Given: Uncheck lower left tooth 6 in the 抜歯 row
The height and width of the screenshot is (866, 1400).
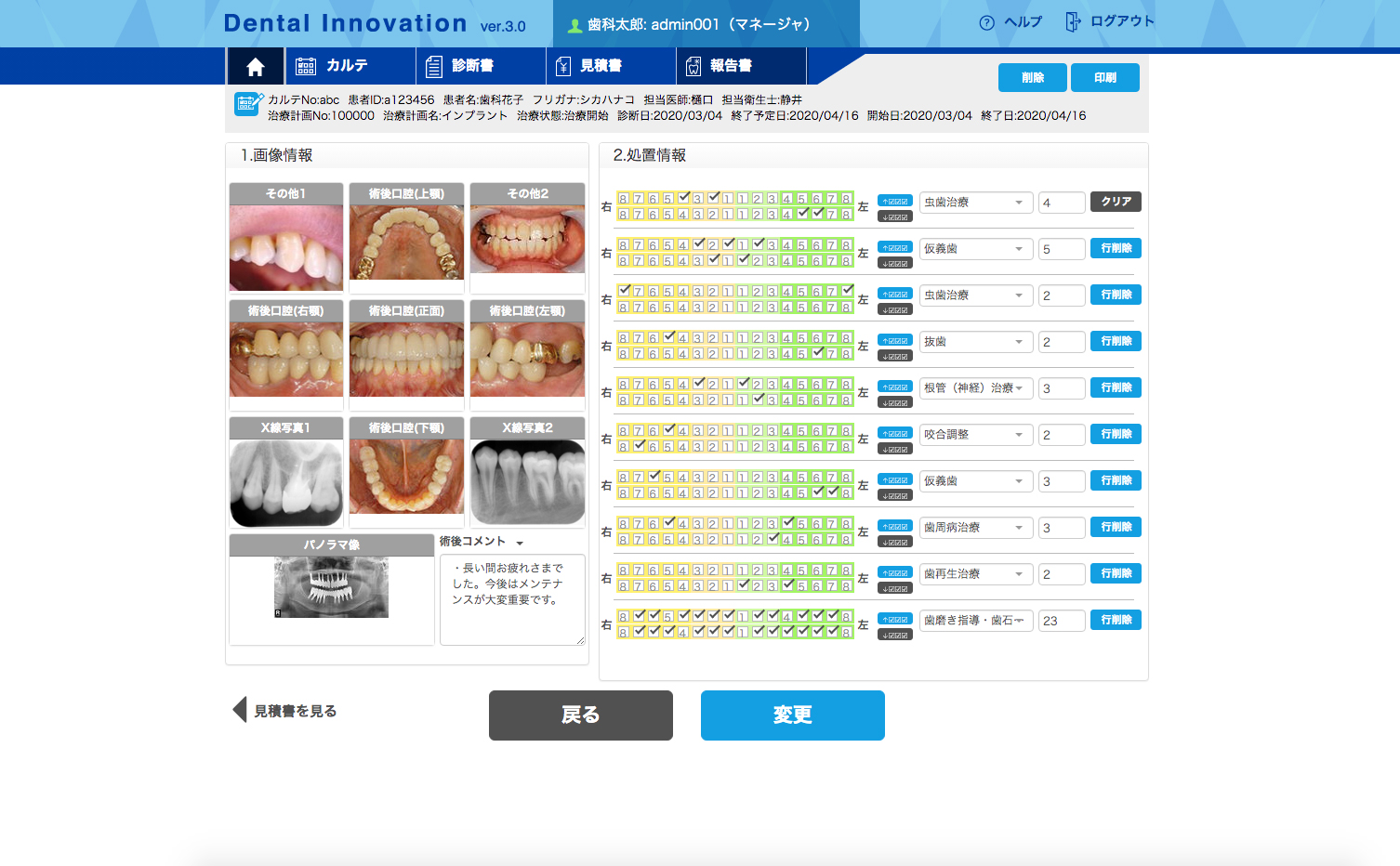Looking at the screenshot, I should point(817,353).
